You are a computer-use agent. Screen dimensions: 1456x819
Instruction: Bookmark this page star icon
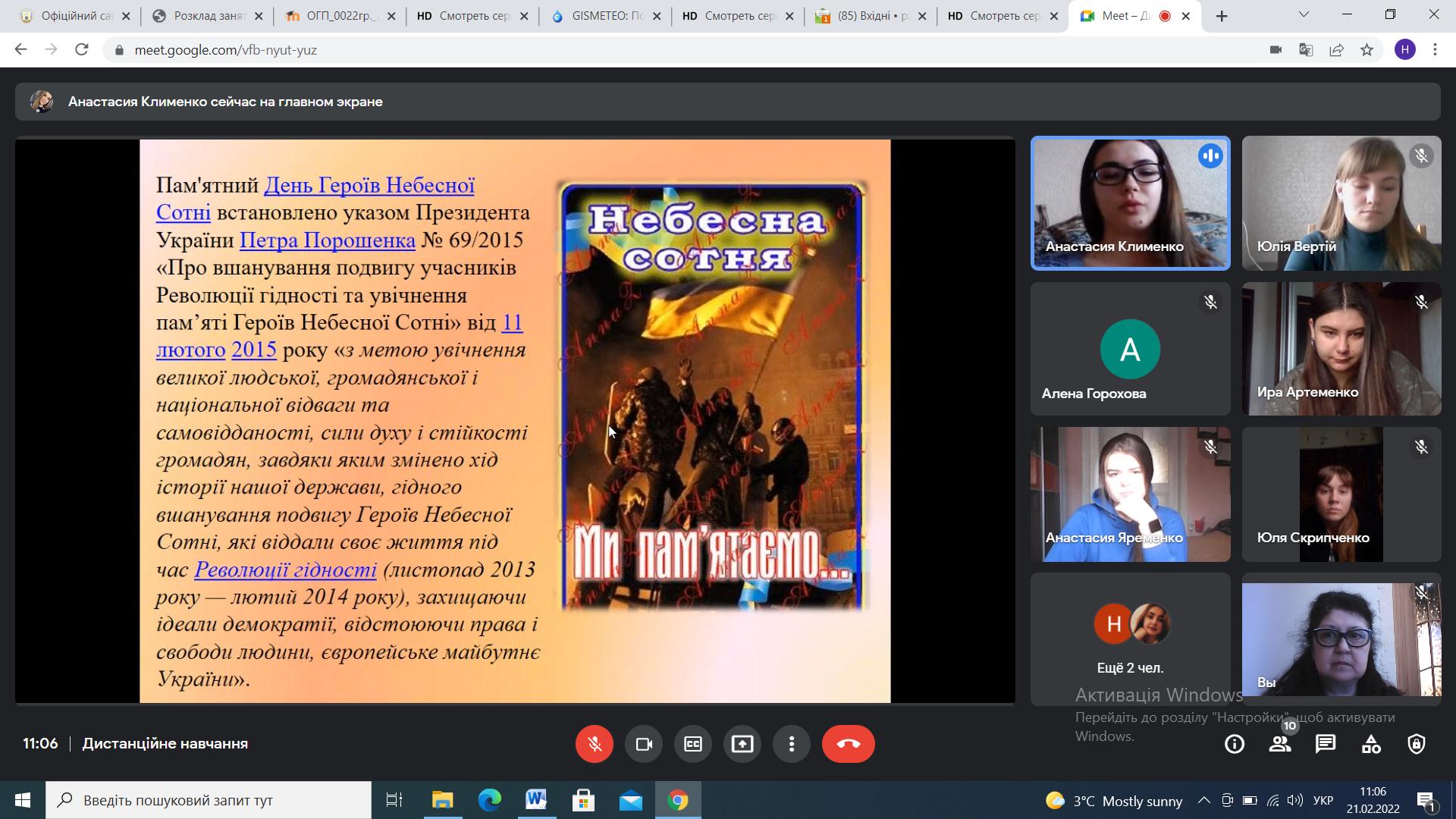pyautogui.click(x=1367, y=50)
